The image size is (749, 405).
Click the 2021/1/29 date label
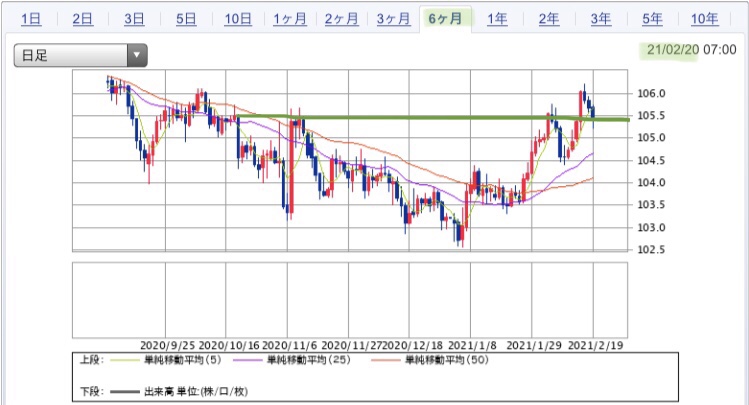point(534,345)
